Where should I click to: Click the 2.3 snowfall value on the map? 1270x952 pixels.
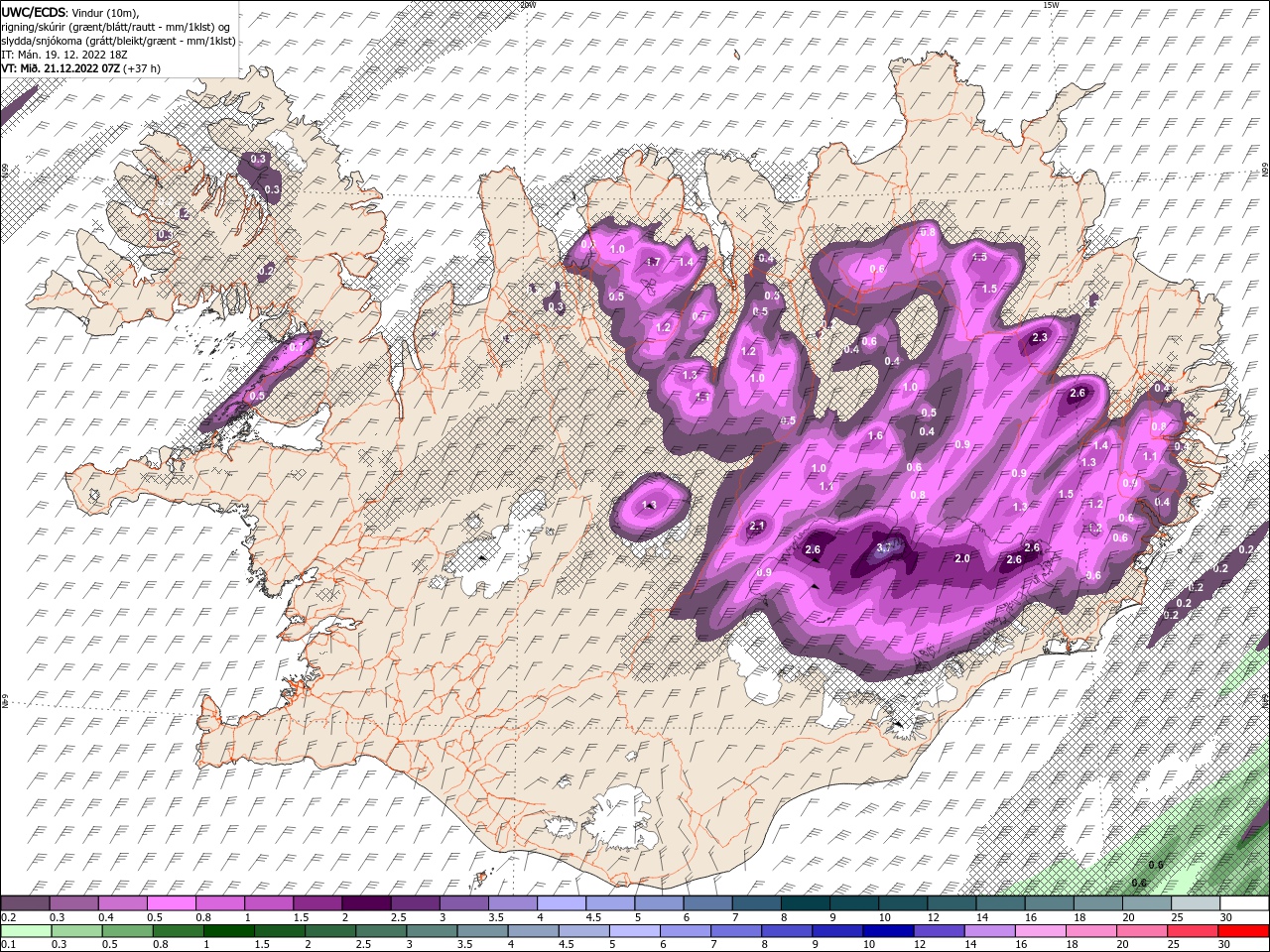[x=1040, y=338]
